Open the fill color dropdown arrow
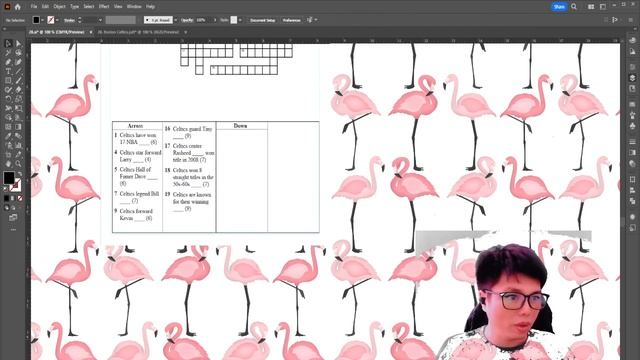 point(42,20)
